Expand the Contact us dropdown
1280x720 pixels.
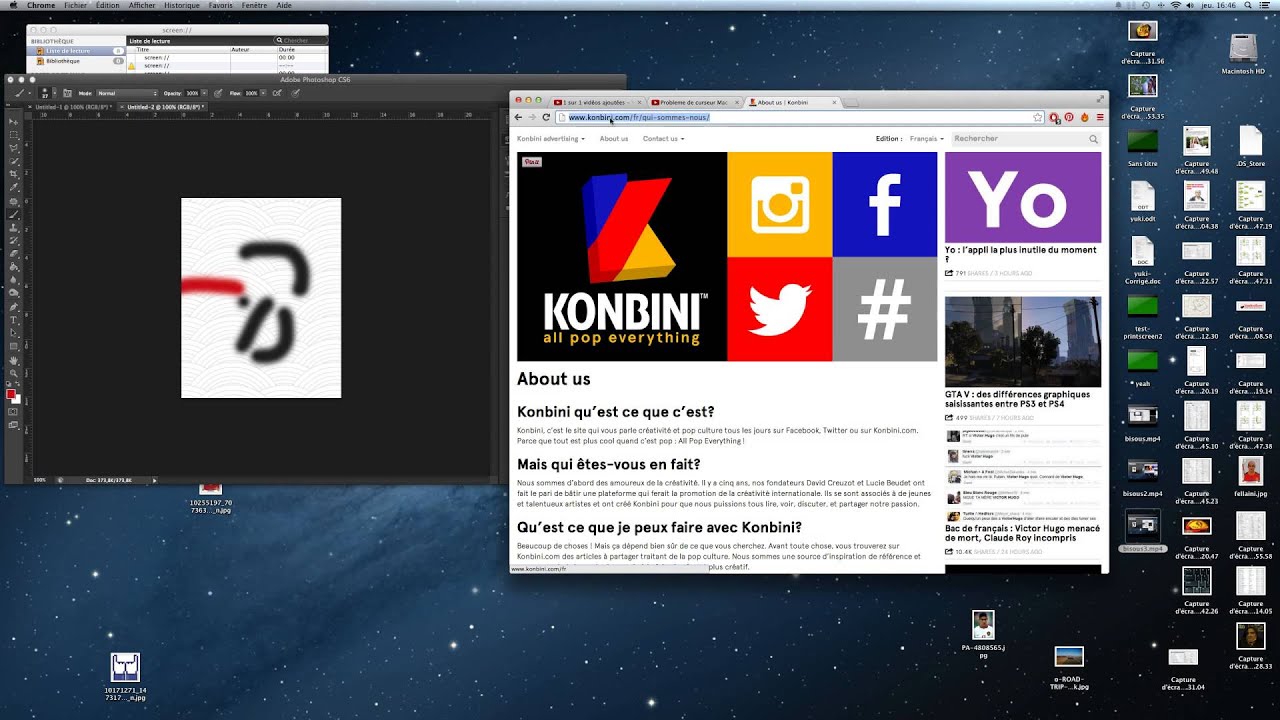(664, 139)
